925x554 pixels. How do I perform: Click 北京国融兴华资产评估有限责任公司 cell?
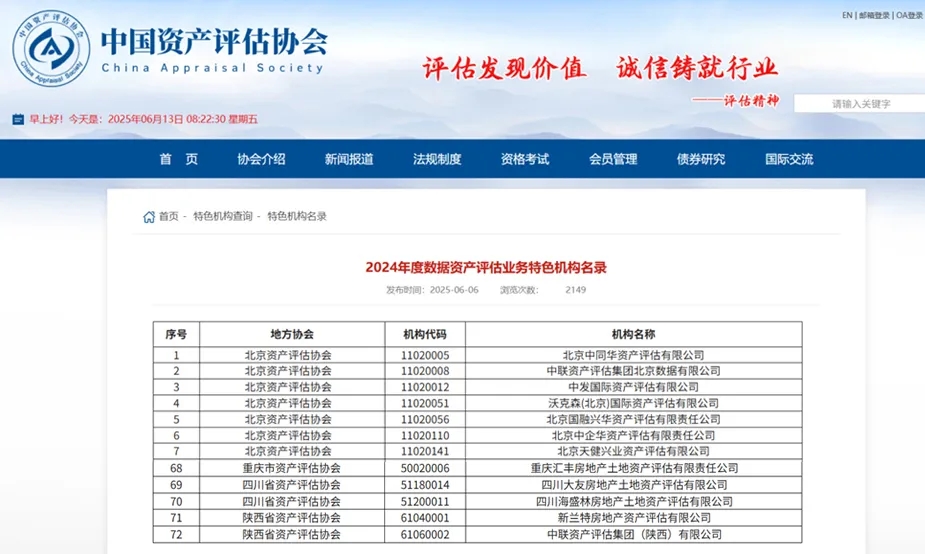pyautogui.click(x=634, y=419)
